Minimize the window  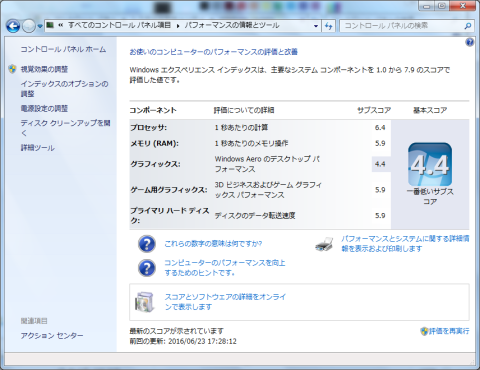[x=426, y=6]
